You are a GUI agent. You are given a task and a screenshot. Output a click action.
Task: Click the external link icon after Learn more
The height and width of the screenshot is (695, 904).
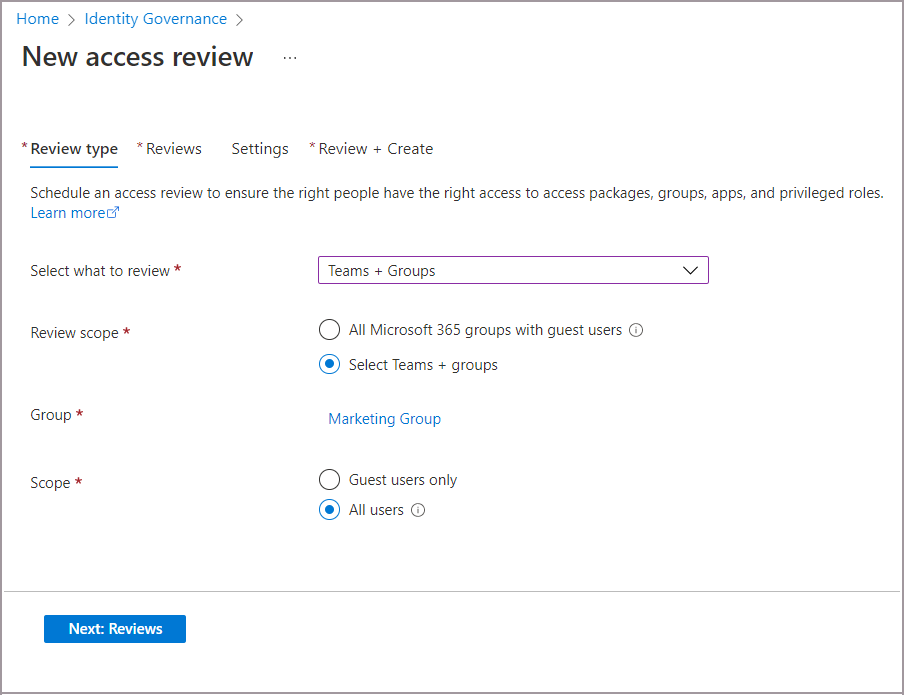tap(114, 213)
